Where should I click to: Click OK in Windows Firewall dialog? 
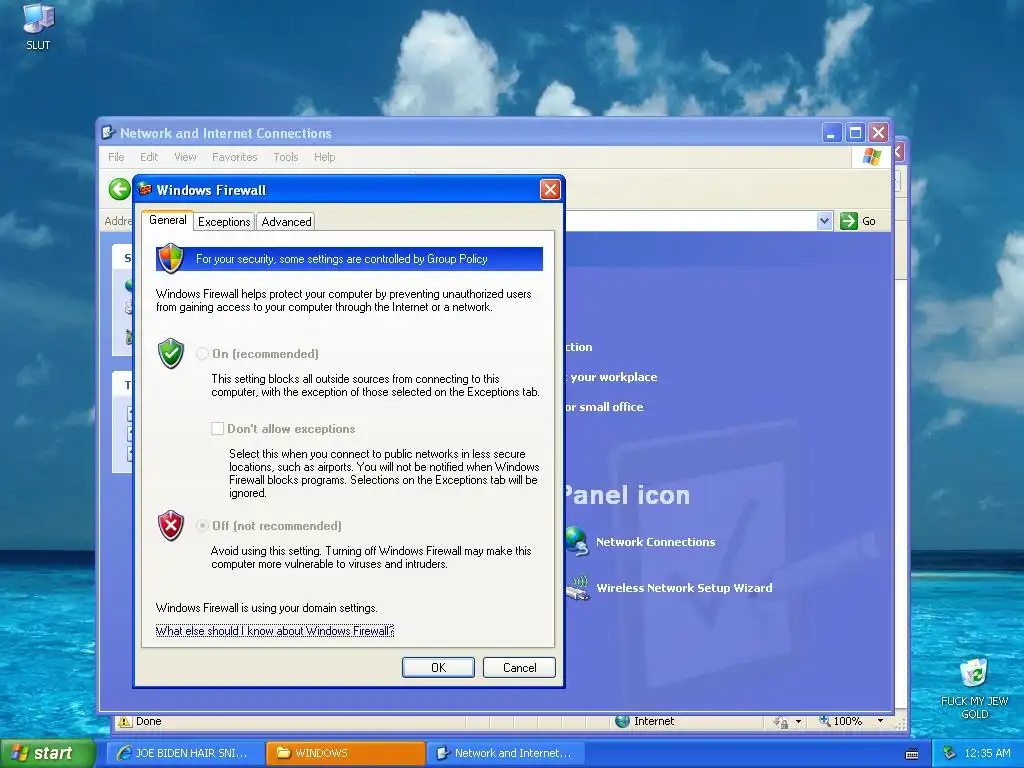pyautogui.click(x=438, y=667)
